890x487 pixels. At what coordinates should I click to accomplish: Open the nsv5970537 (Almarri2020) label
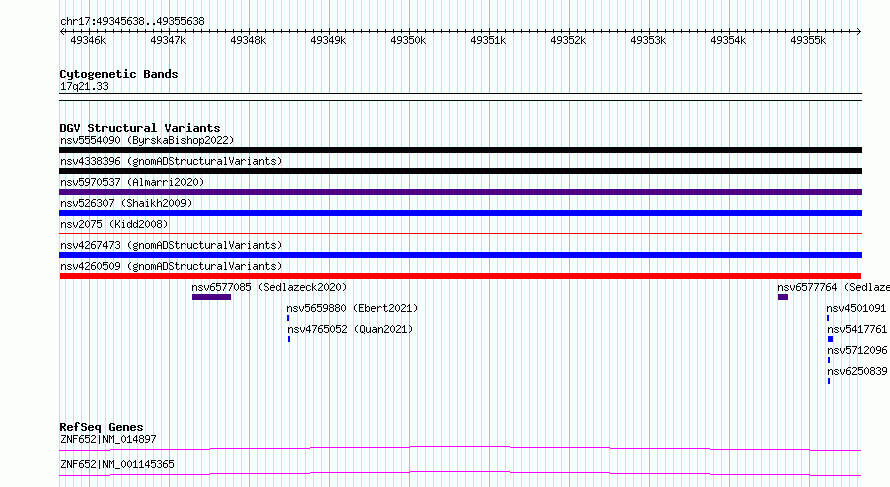pos(132,182)
